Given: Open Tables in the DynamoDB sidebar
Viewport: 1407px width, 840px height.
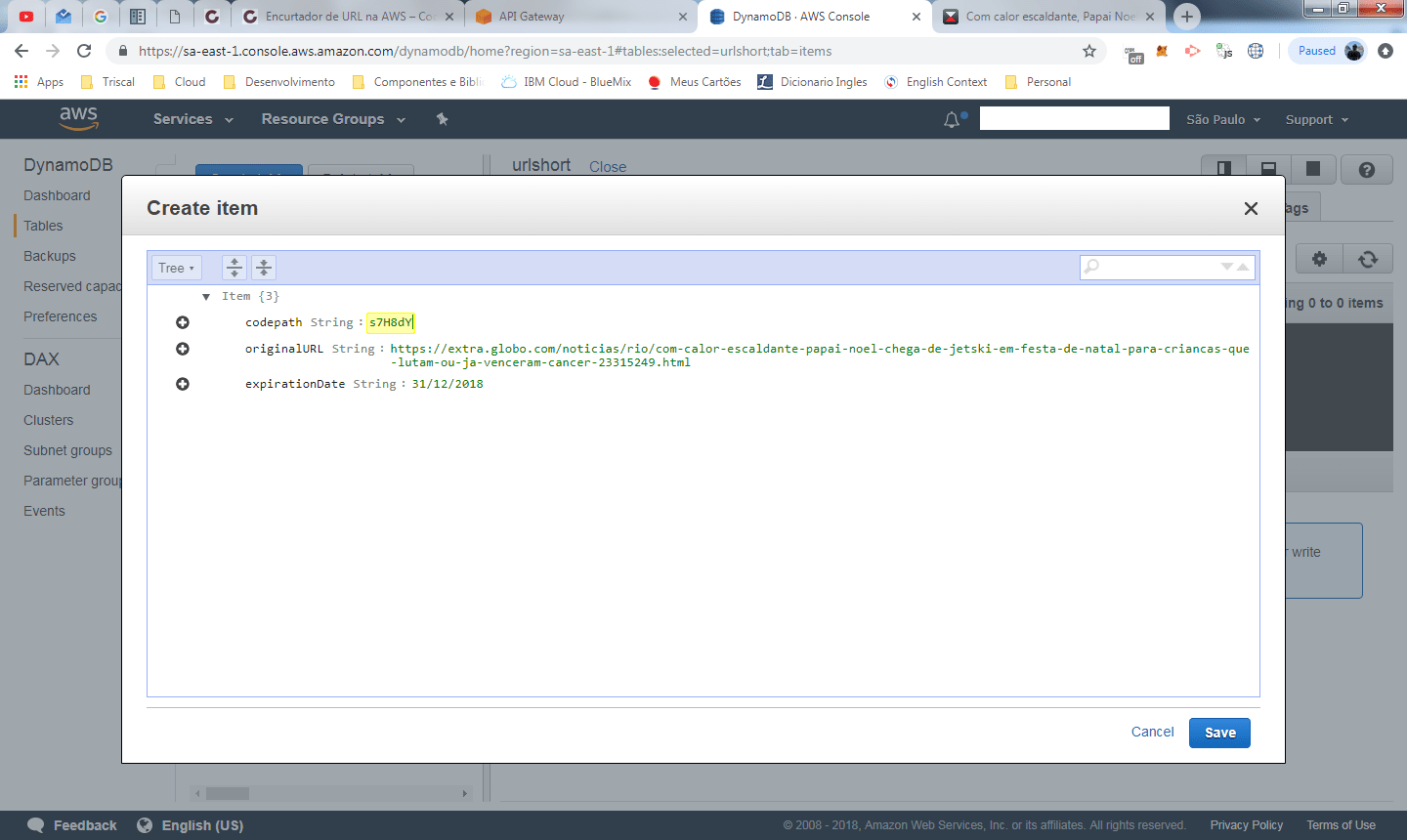Looking at the screenshot, I should [43, 226].
